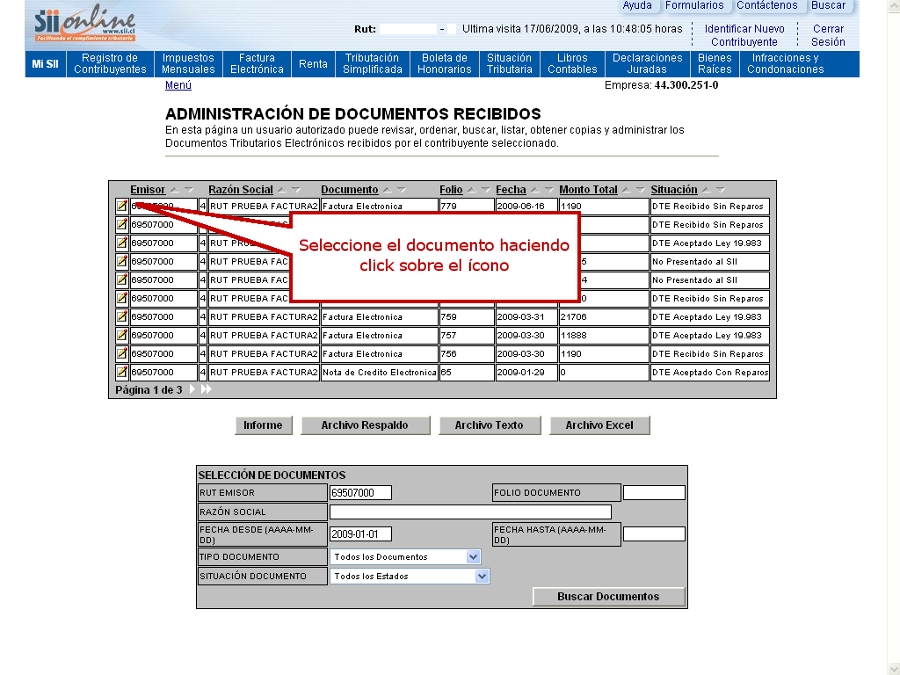This screenshot has width=900, height=675.
Task: Sort Documento column ascending arrow
Action: (x=387, y=190)
